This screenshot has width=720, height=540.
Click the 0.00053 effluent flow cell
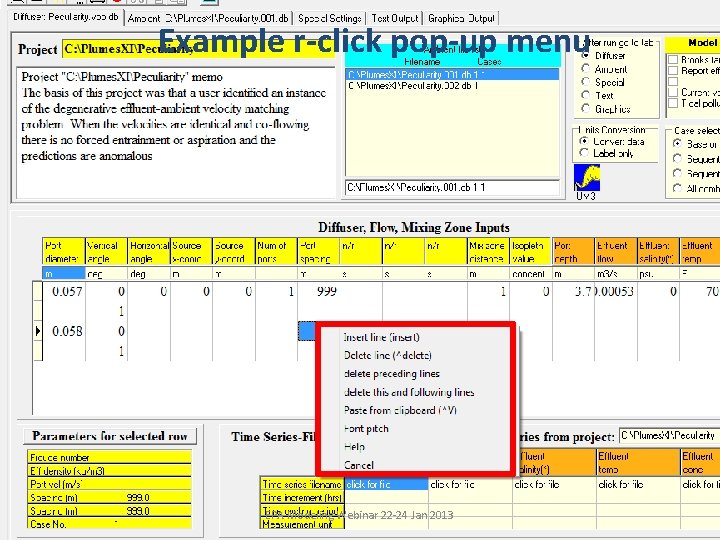pyautogui.click(x=616, y=291)
